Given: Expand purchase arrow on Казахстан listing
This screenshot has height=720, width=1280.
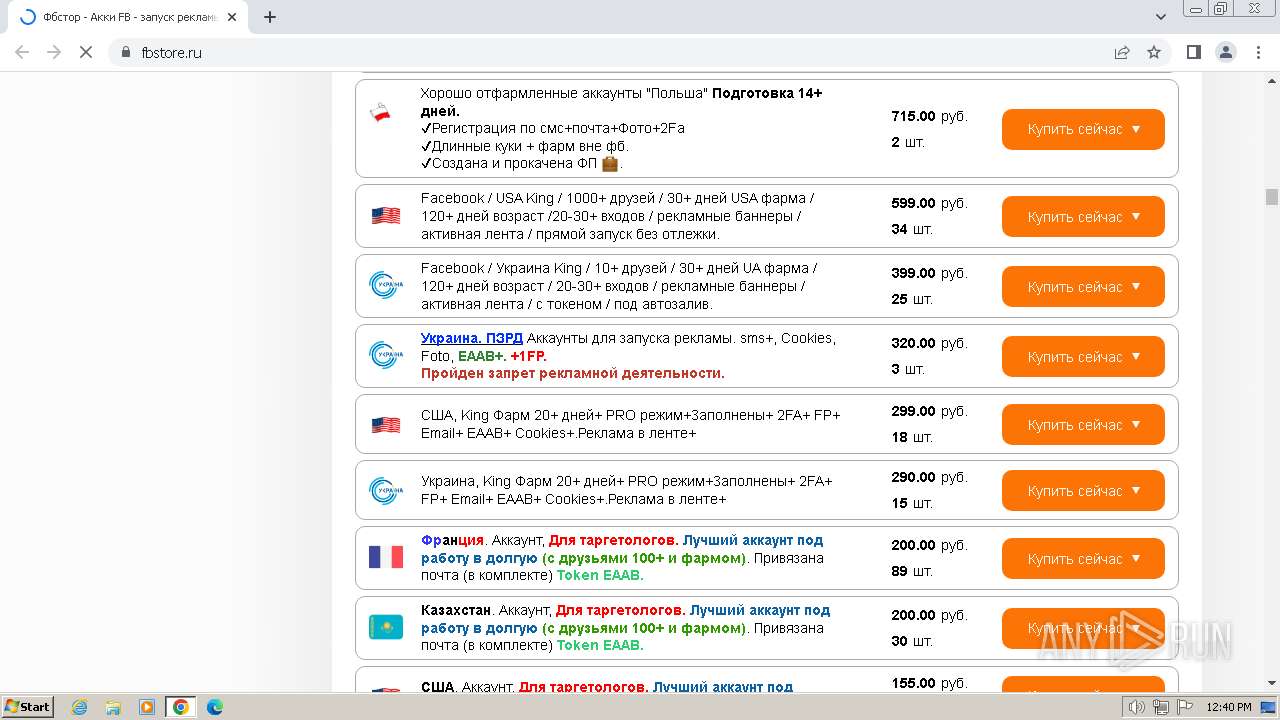Looking at the screenshot, I should tap(1135, 629).
